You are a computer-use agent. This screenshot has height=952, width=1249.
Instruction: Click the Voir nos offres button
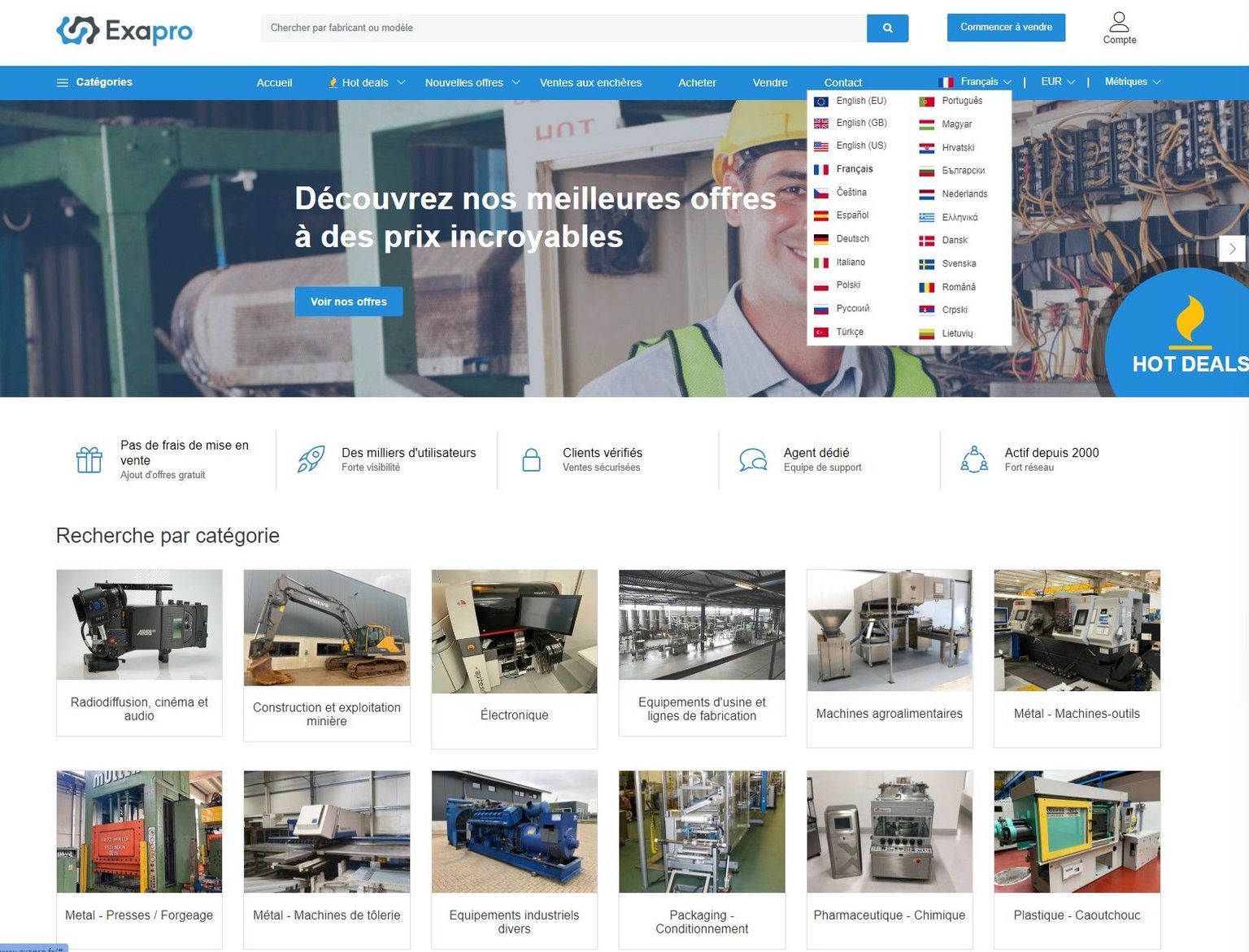348,302
